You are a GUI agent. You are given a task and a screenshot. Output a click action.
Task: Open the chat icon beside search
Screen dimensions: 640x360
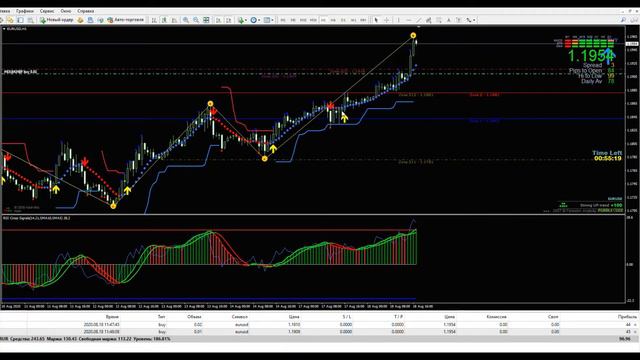634,20
